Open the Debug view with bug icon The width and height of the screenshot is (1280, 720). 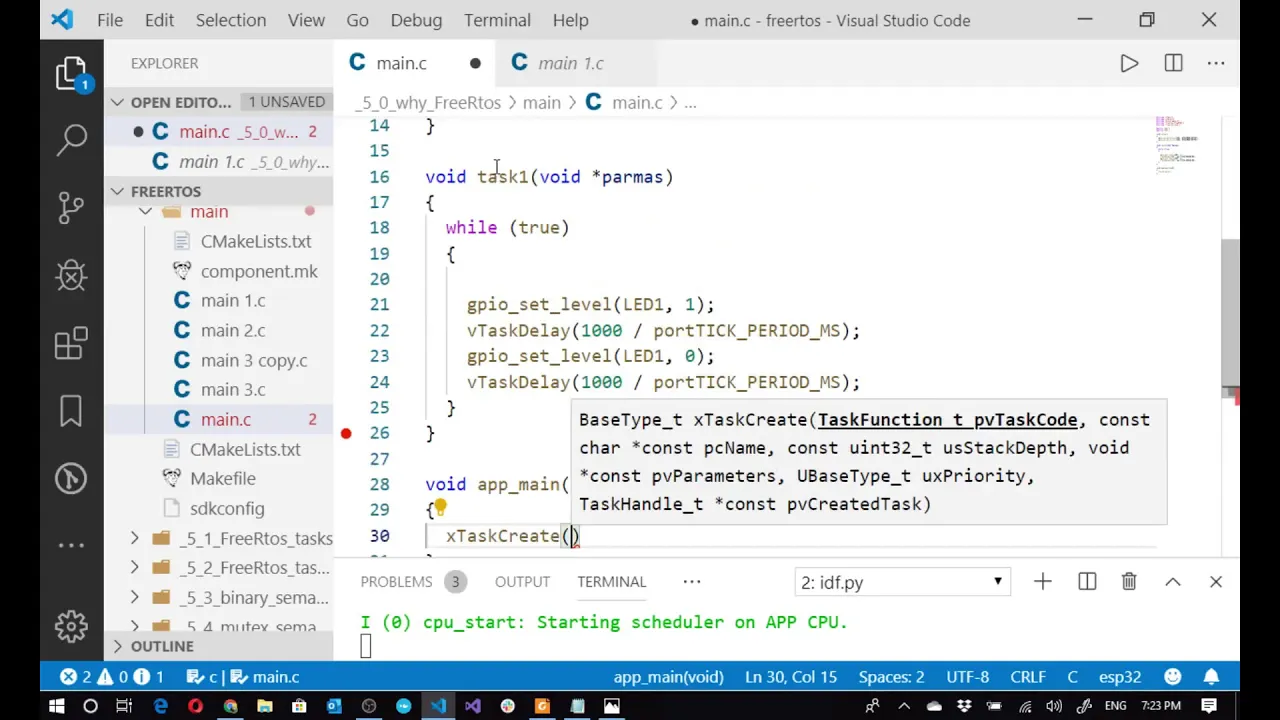[72, 275]
